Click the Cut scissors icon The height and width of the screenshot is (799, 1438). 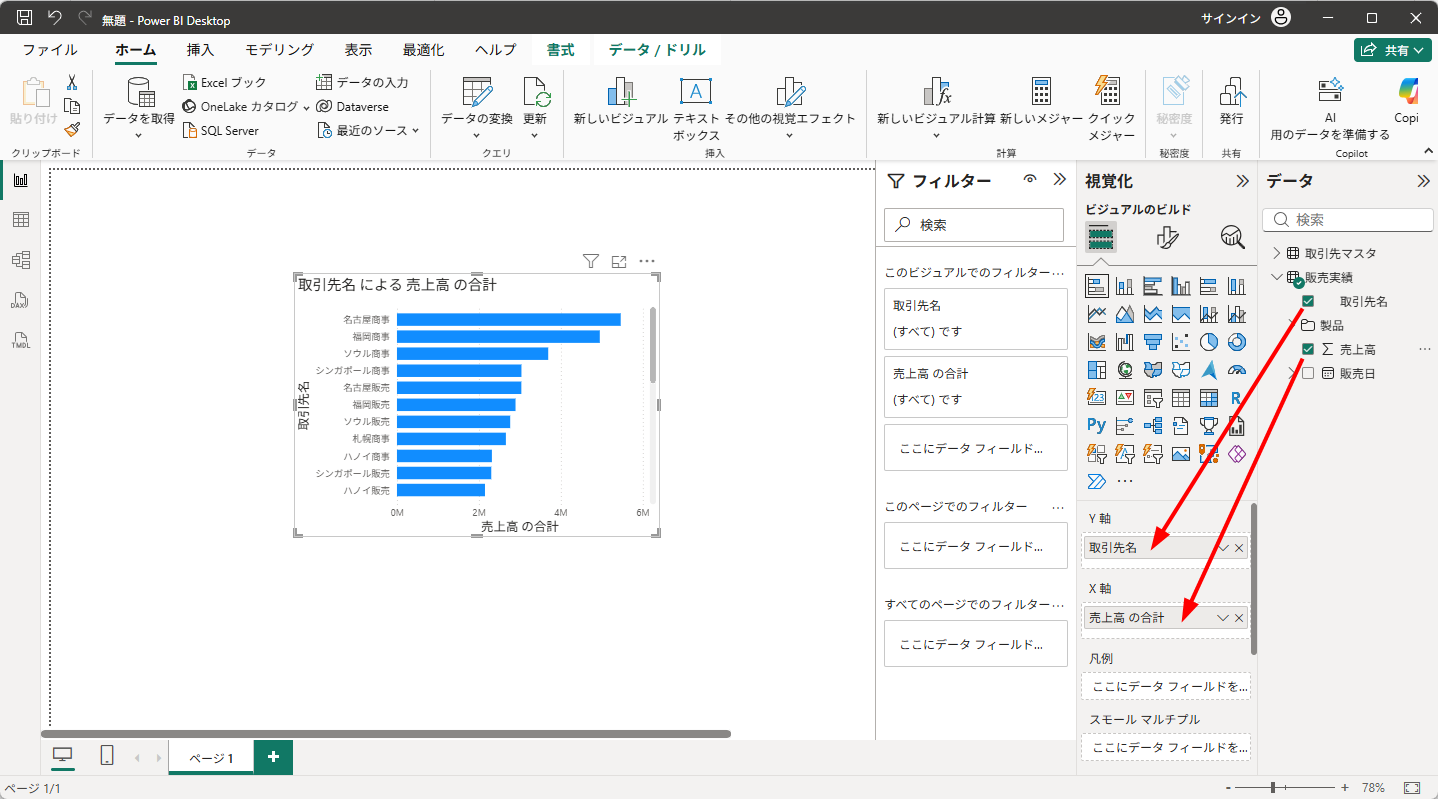coord(72,83)
